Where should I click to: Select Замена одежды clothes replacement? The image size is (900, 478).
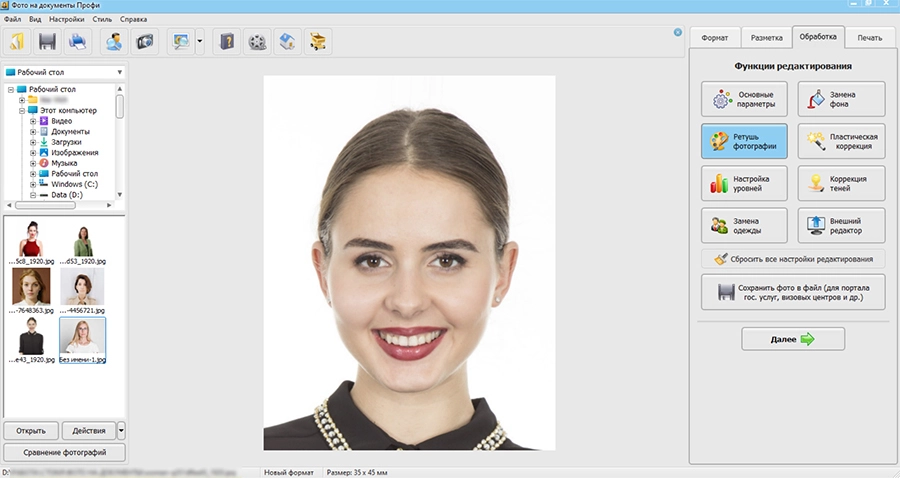pyautogui.click(x=744, y=225)
